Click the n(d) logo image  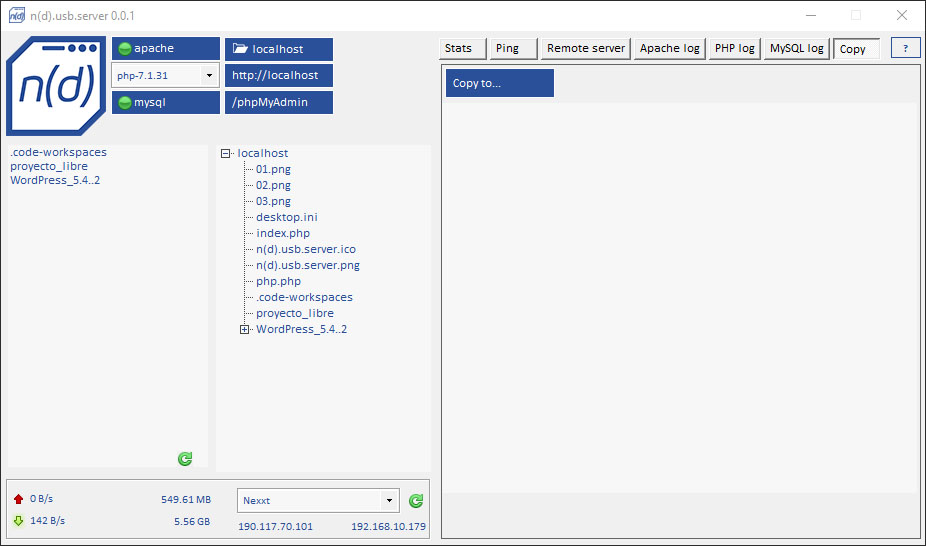coord(56,86)
